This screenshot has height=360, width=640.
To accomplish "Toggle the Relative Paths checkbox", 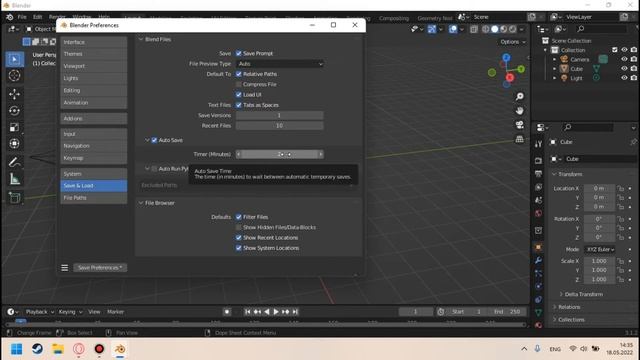I will 239,74.
